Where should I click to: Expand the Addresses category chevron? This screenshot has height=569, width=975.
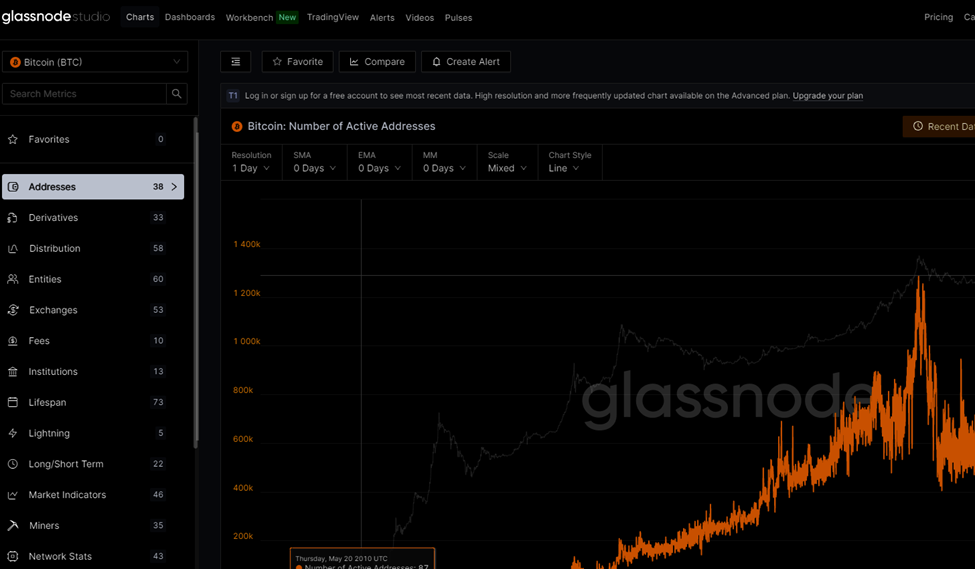click(174, 187)
